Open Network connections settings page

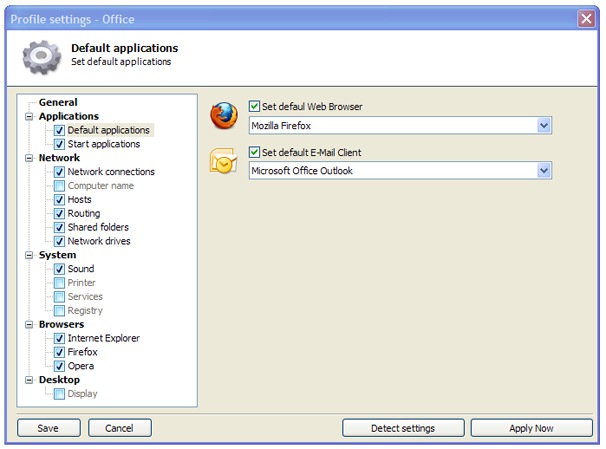tap(111, 172)
